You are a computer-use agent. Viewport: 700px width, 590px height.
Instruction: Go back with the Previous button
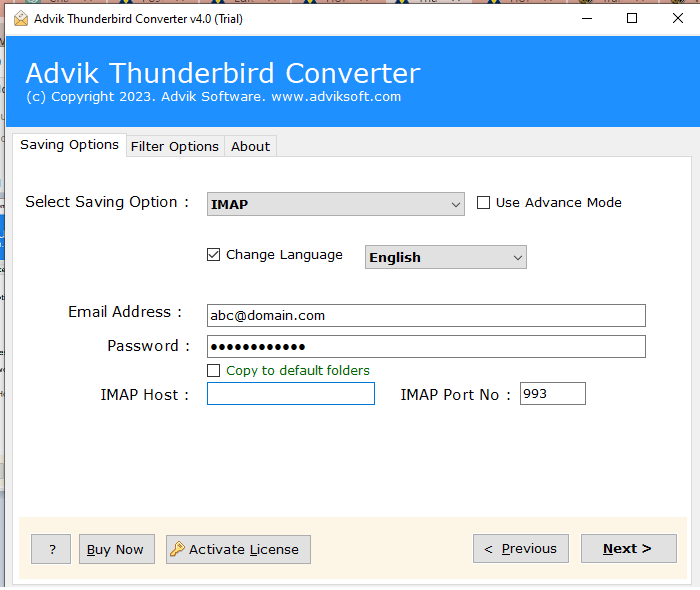pyautogui.click(x=521, y=548)
